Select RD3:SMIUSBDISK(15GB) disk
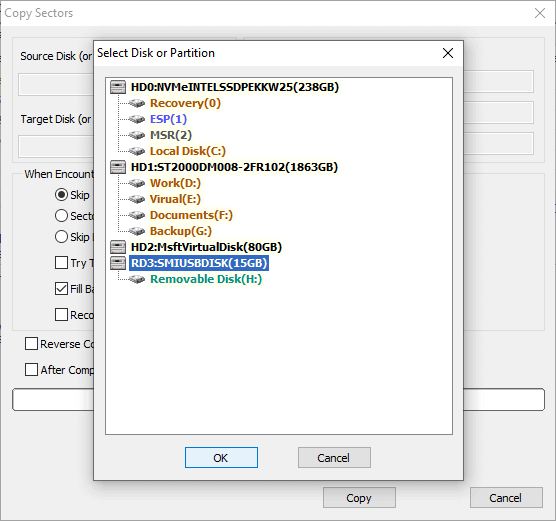The height and width of the screenshot is (521, 556). [x=199, y=263]
